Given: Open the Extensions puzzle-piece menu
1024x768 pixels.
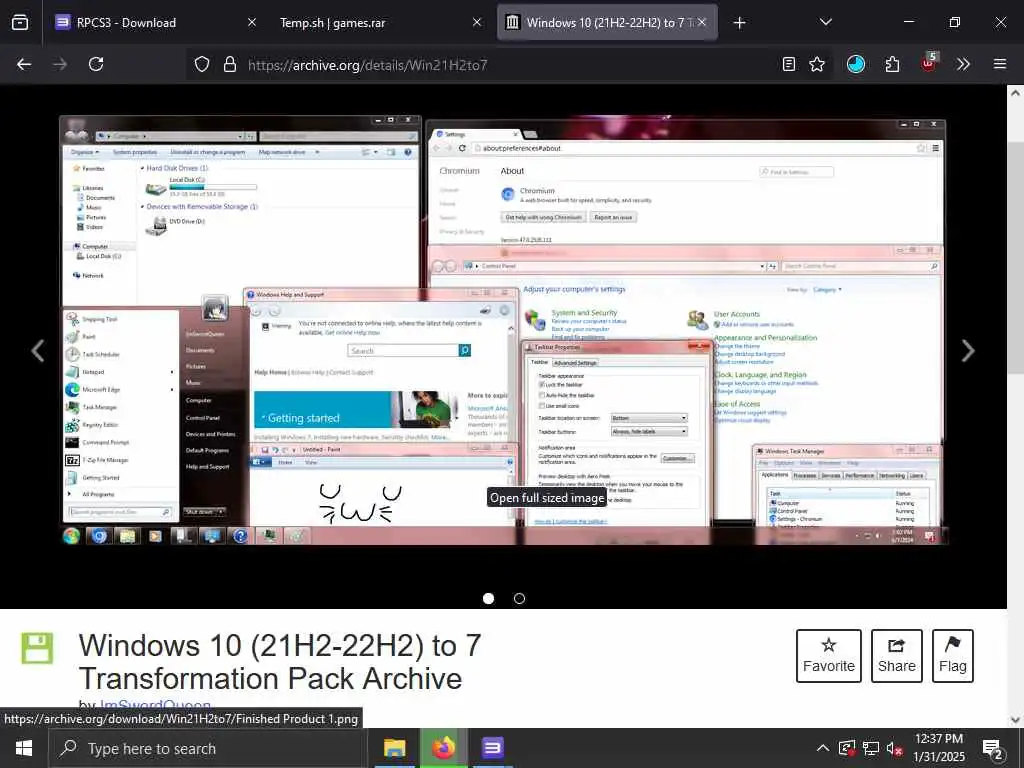Looking at the screenshot, I should (x=892, y=64).
